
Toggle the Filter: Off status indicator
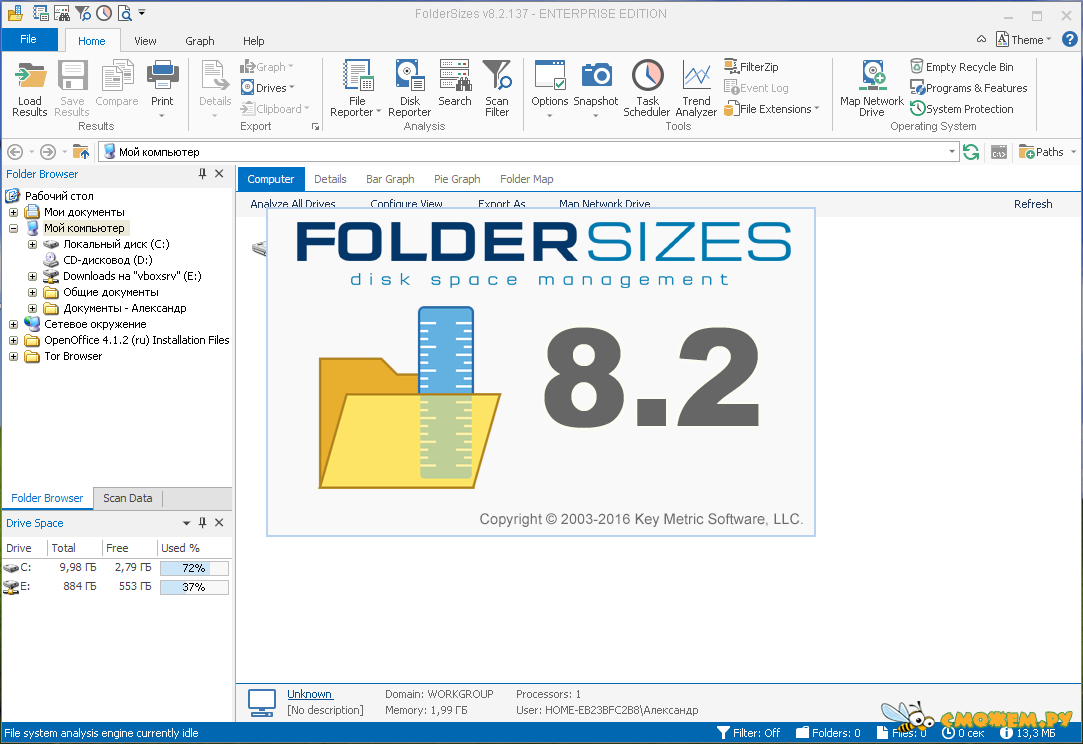pos(749,733)
